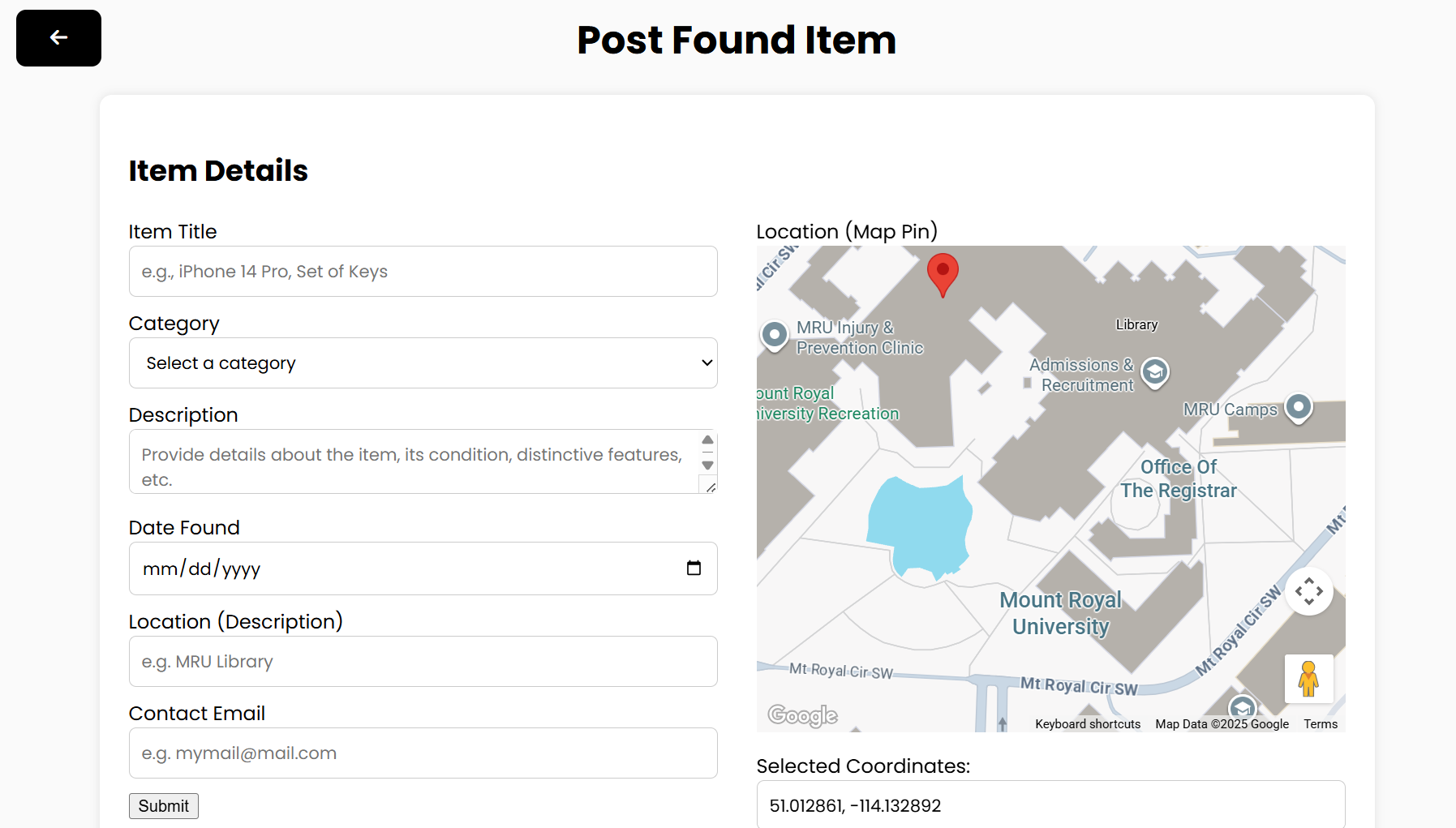Open the map camera controls button

(x=1308, y=591)
